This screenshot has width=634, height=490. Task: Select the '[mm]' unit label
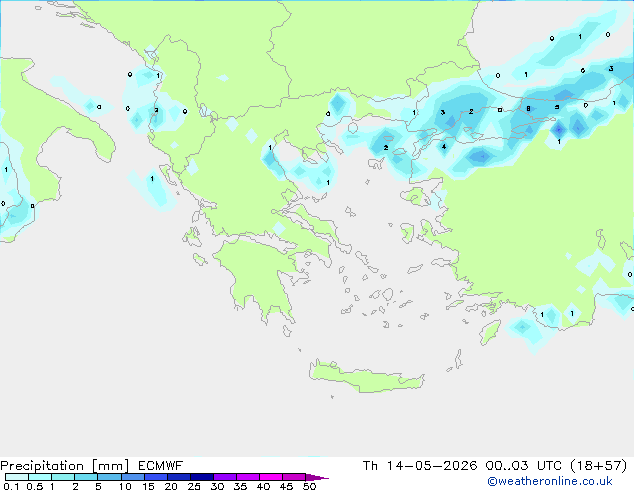[x=110, y=466]
